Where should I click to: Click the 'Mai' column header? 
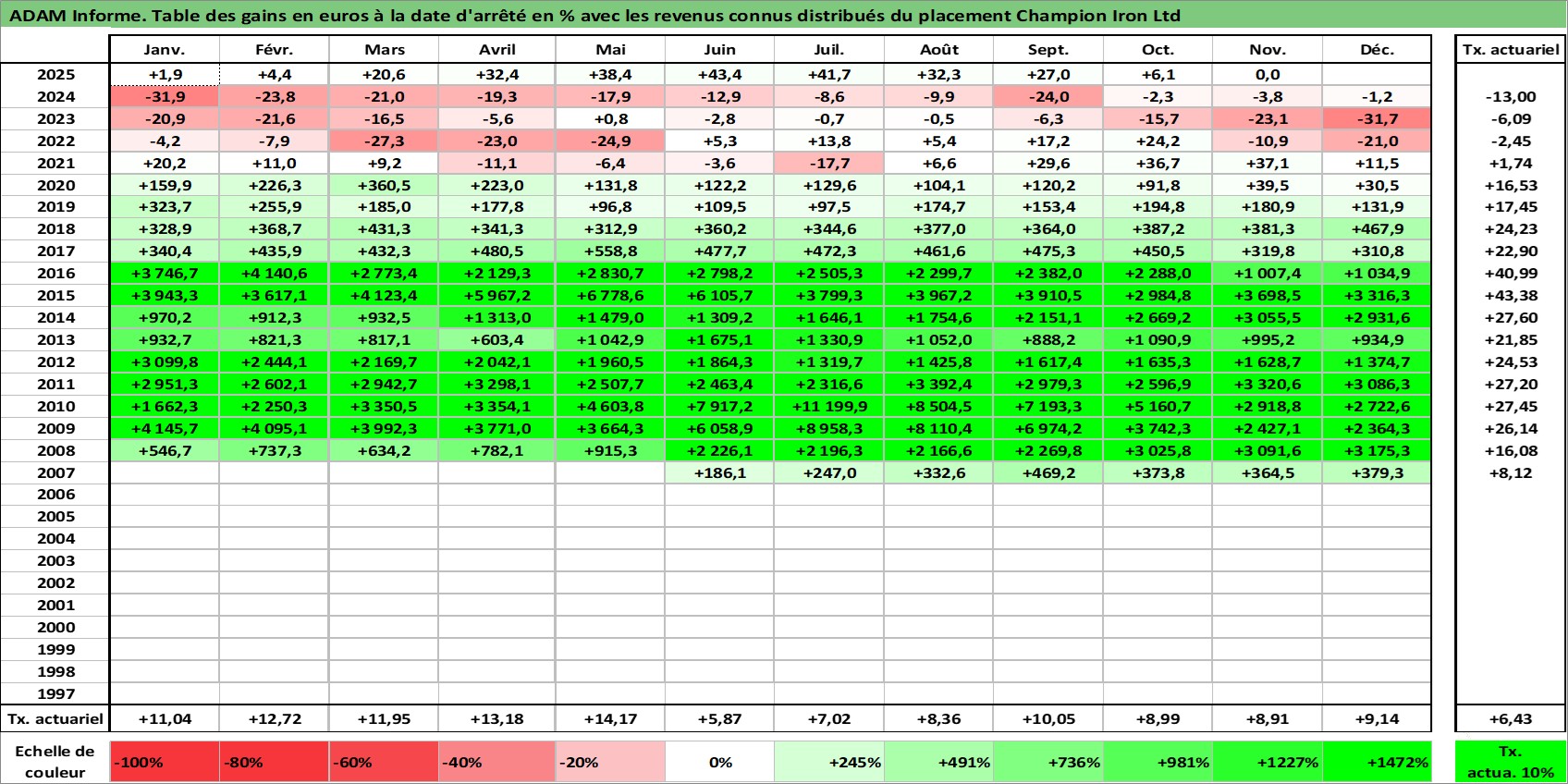coord(610,50)
